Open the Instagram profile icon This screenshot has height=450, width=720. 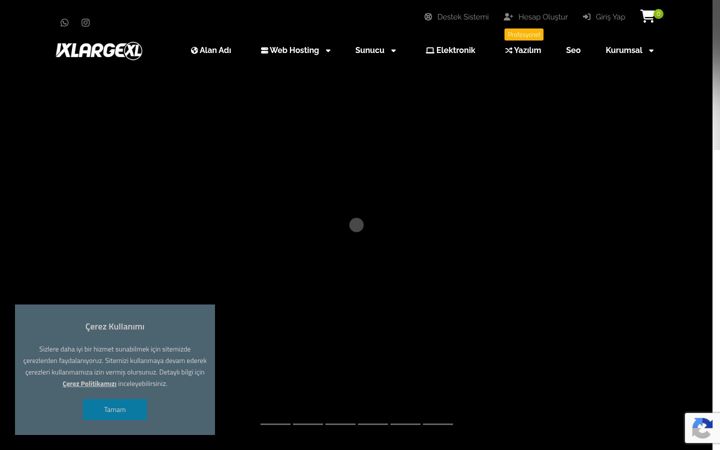tap(85, 22)
